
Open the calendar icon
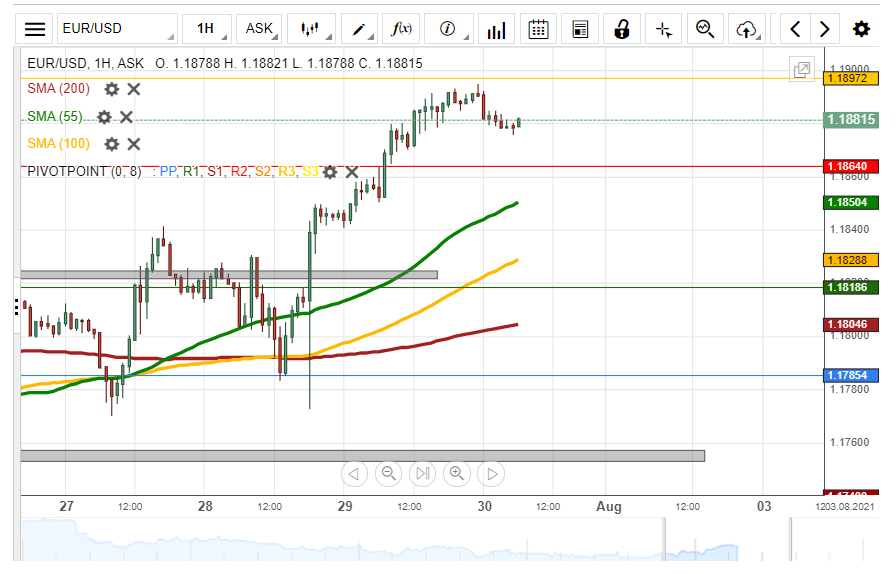(538, 29)
